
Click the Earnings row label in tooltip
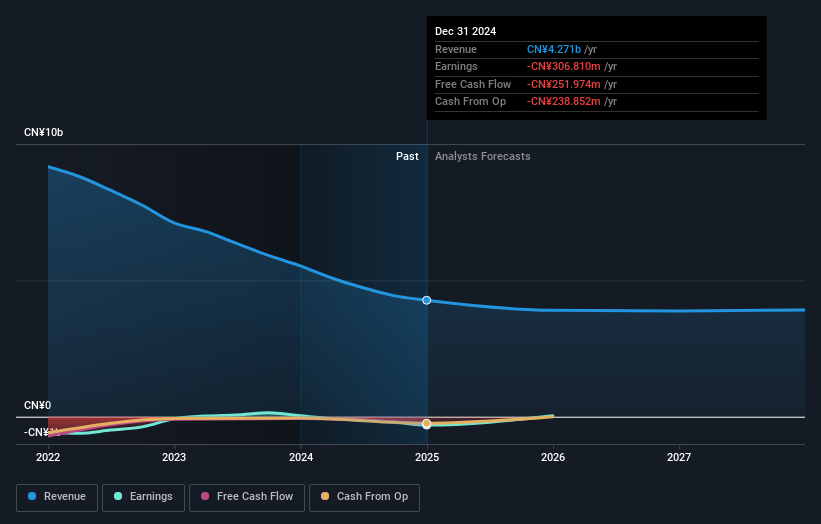click(456, 66)
